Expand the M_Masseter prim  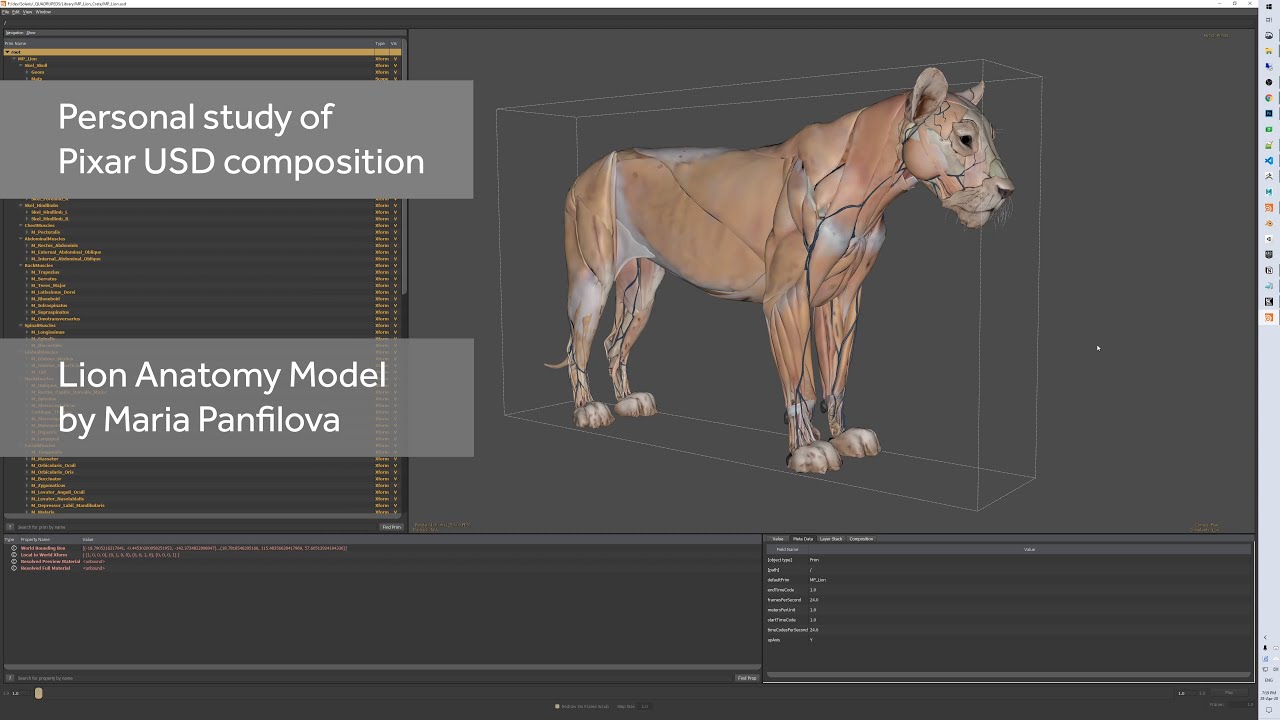27,459
